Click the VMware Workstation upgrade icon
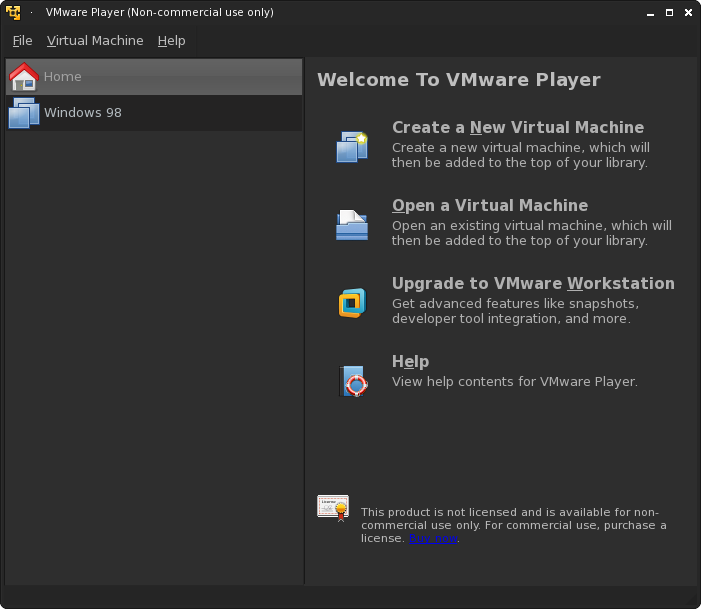The height and width of the screenshot is (609, 701). pyautogui.click(x=352, y=303)
